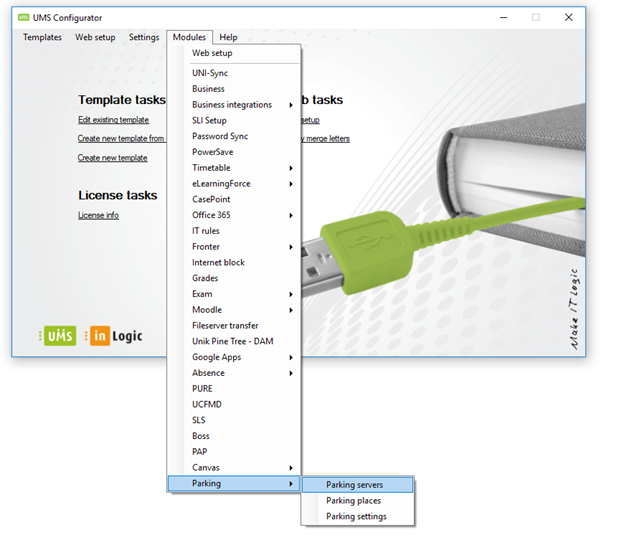Select UNI-Sync module entry
The height and width of the screenshot is (558, 624).
click(x=211, y=73)
